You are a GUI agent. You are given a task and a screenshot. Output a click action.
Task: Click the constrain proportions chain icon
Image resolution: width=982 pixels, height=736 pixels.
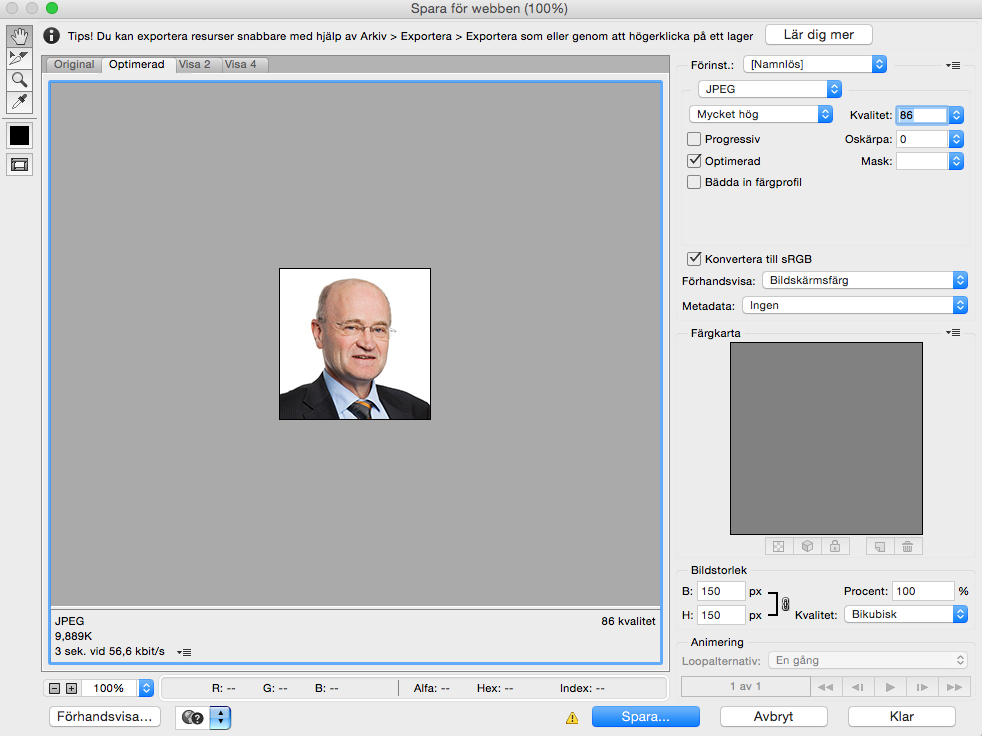pos(785,604)
